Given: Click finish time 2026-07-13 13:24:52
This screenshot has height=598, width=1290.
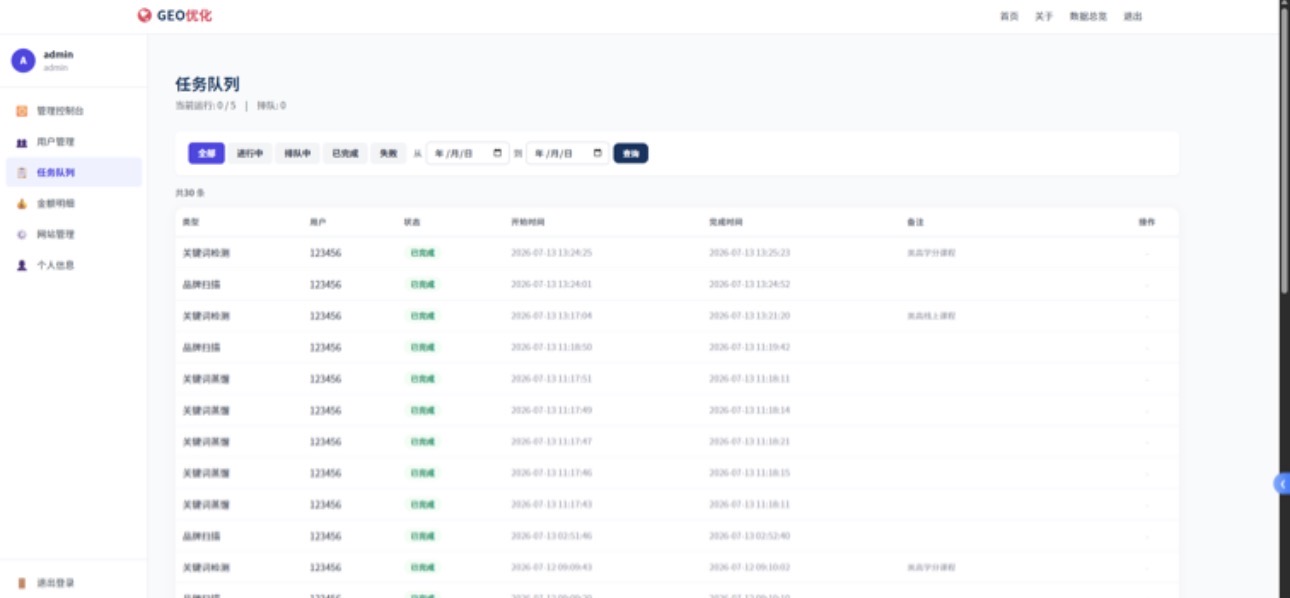Looking at the screenshot, I should 749,284.
